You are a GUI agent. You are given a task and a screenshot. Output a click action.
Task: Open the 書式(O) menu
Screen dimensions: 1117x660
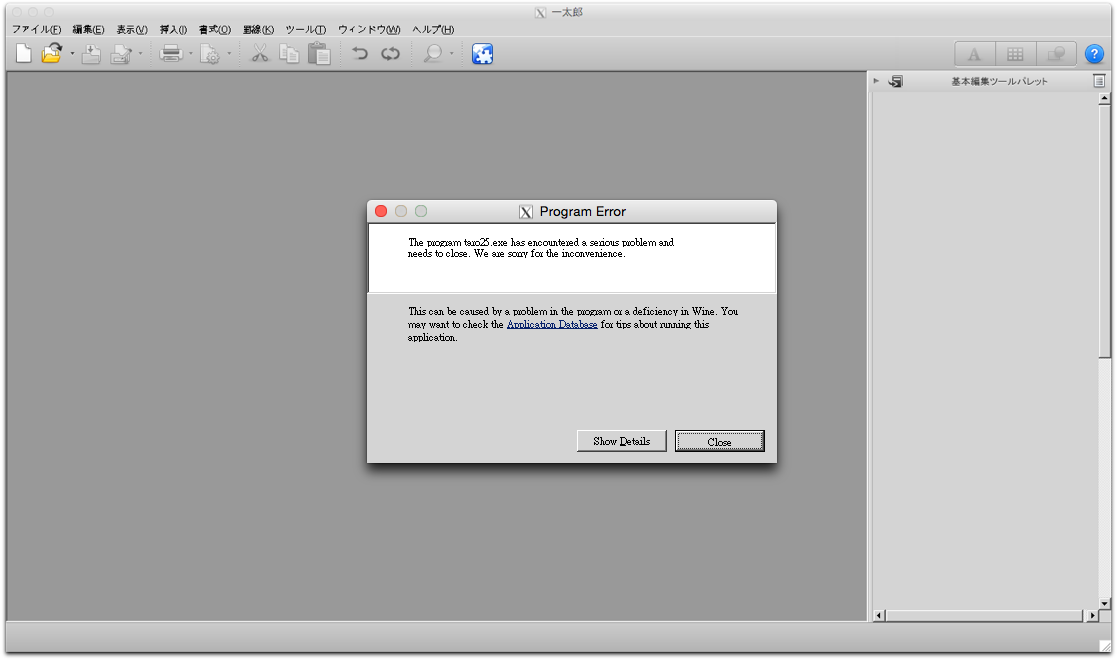tap(214, 29)
